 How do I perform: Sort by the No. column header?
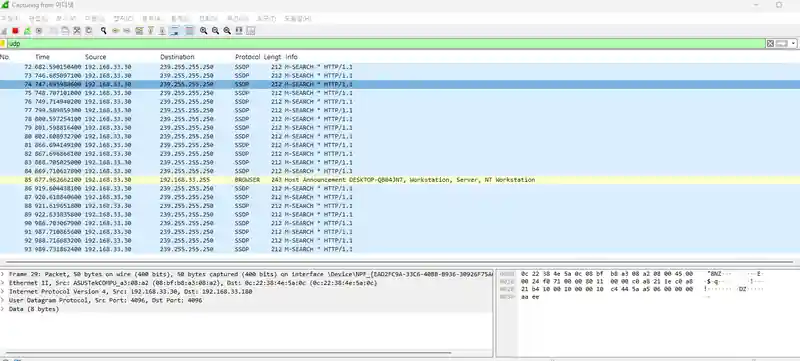pyautogui.click(x=5, y=57)
